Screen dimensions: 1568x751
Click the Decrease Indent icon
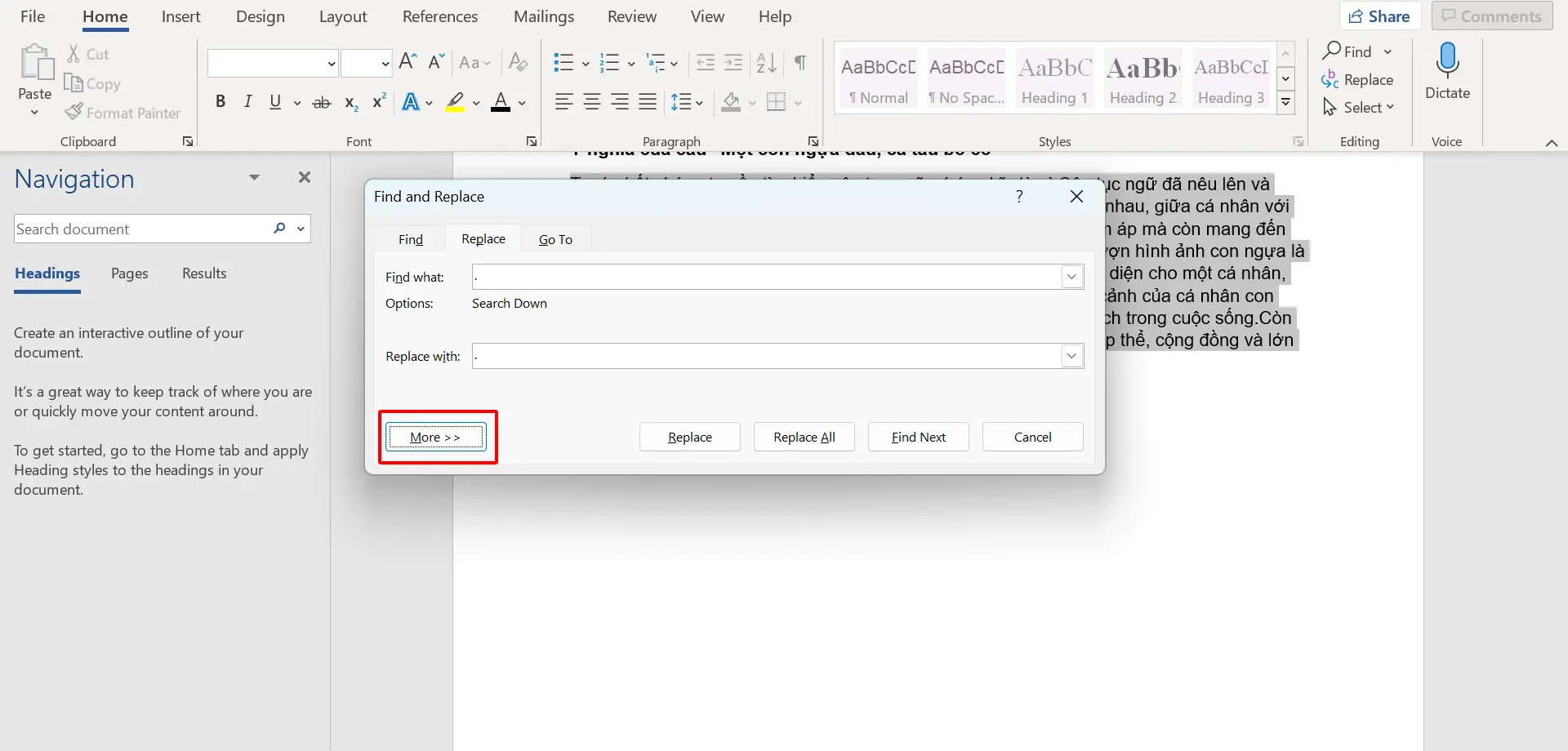tap(706, 63)
